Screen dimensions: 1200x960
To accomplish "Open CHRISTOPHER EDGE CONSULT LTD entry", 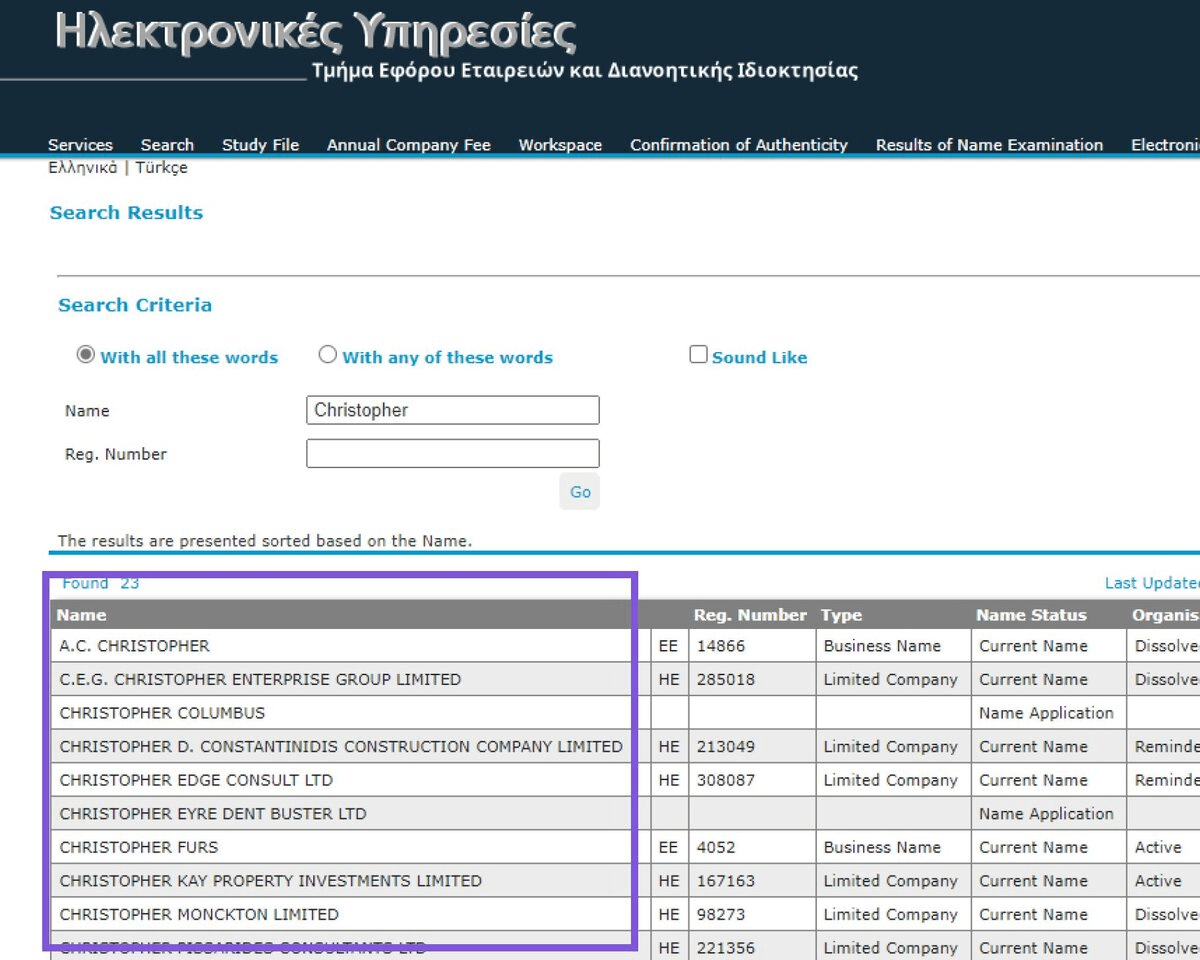I will (x=196, y=780).
